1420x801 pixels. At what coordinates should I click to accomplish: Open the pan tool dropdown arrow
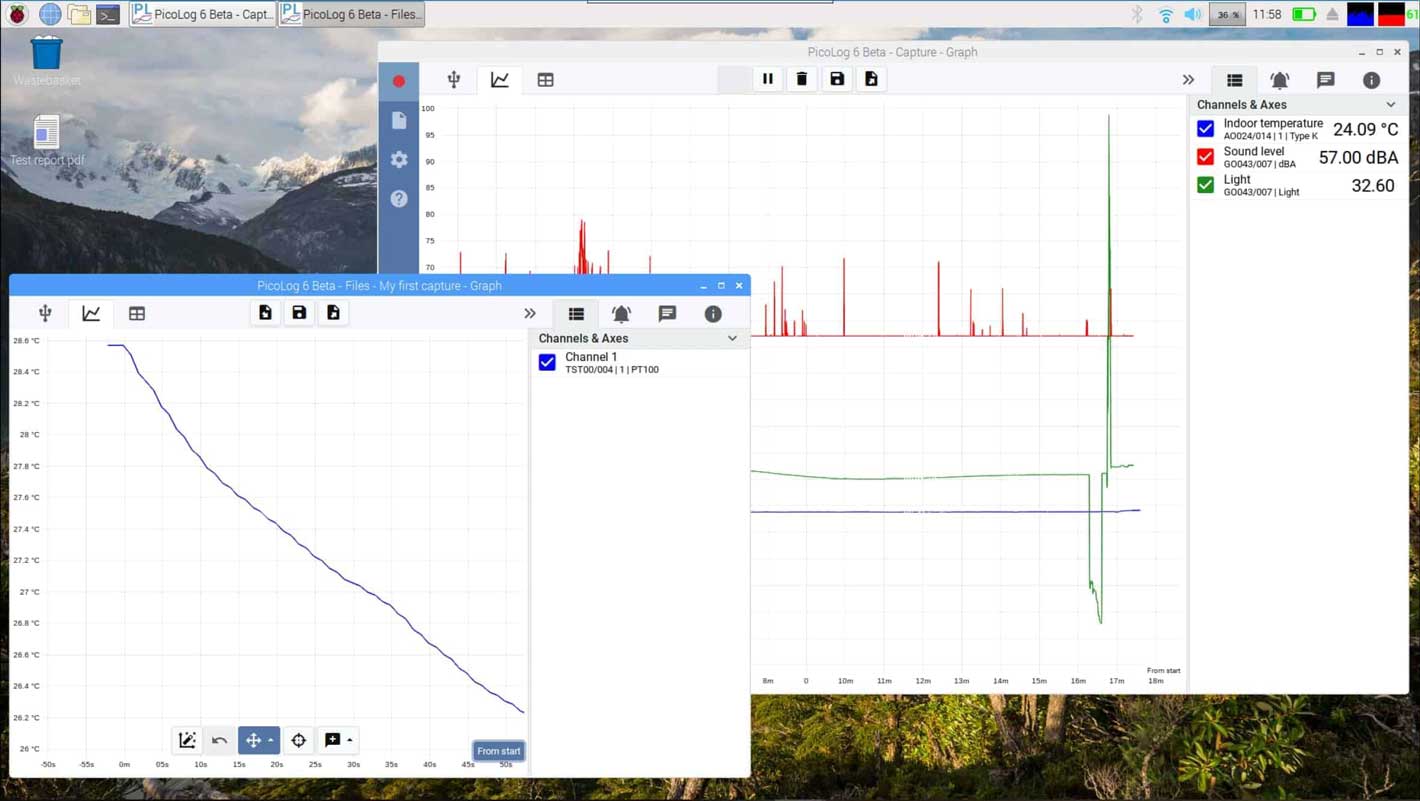click(x=271, y=741)
